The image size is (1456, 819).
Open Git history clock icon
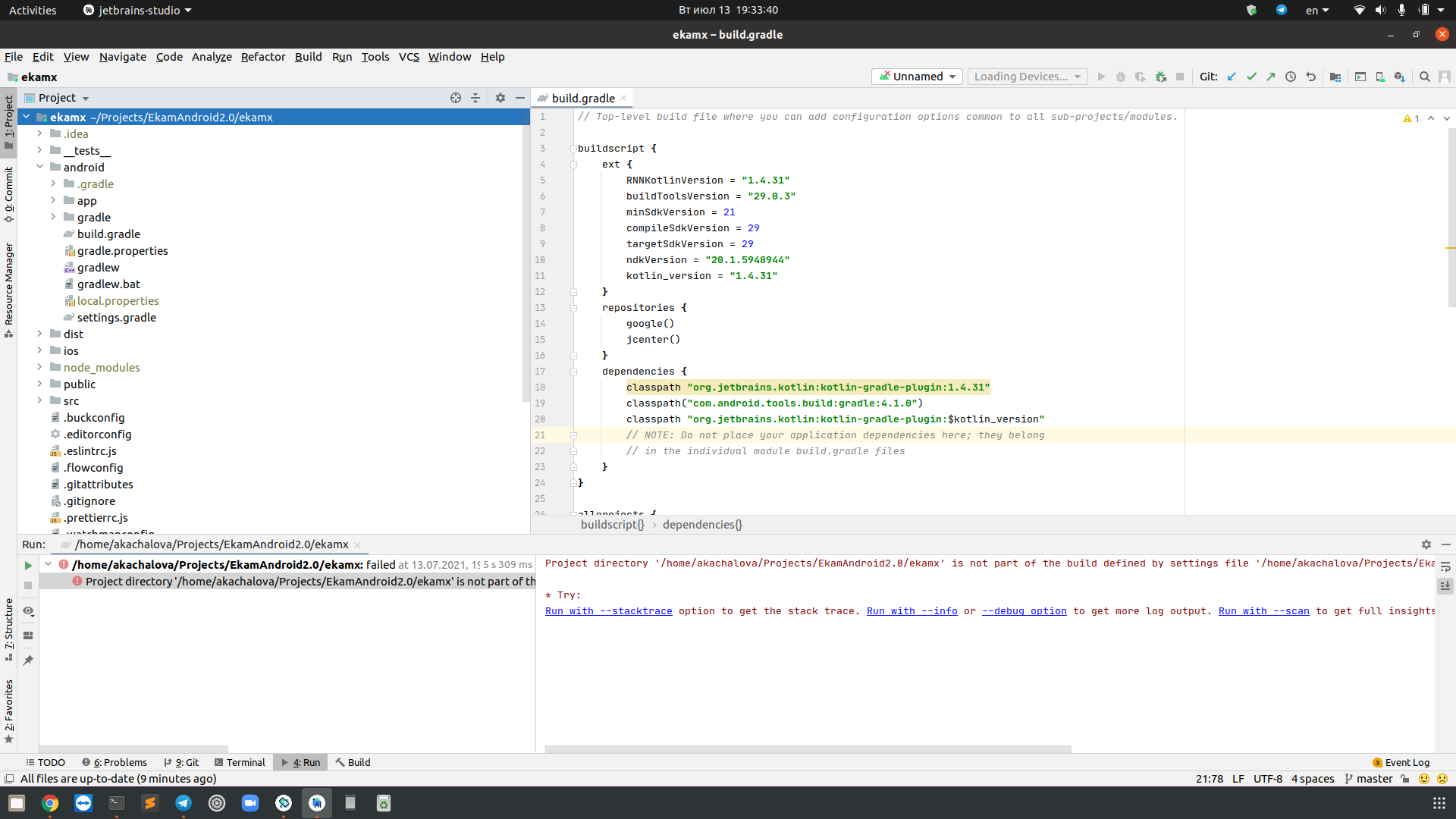[1291, 77]
